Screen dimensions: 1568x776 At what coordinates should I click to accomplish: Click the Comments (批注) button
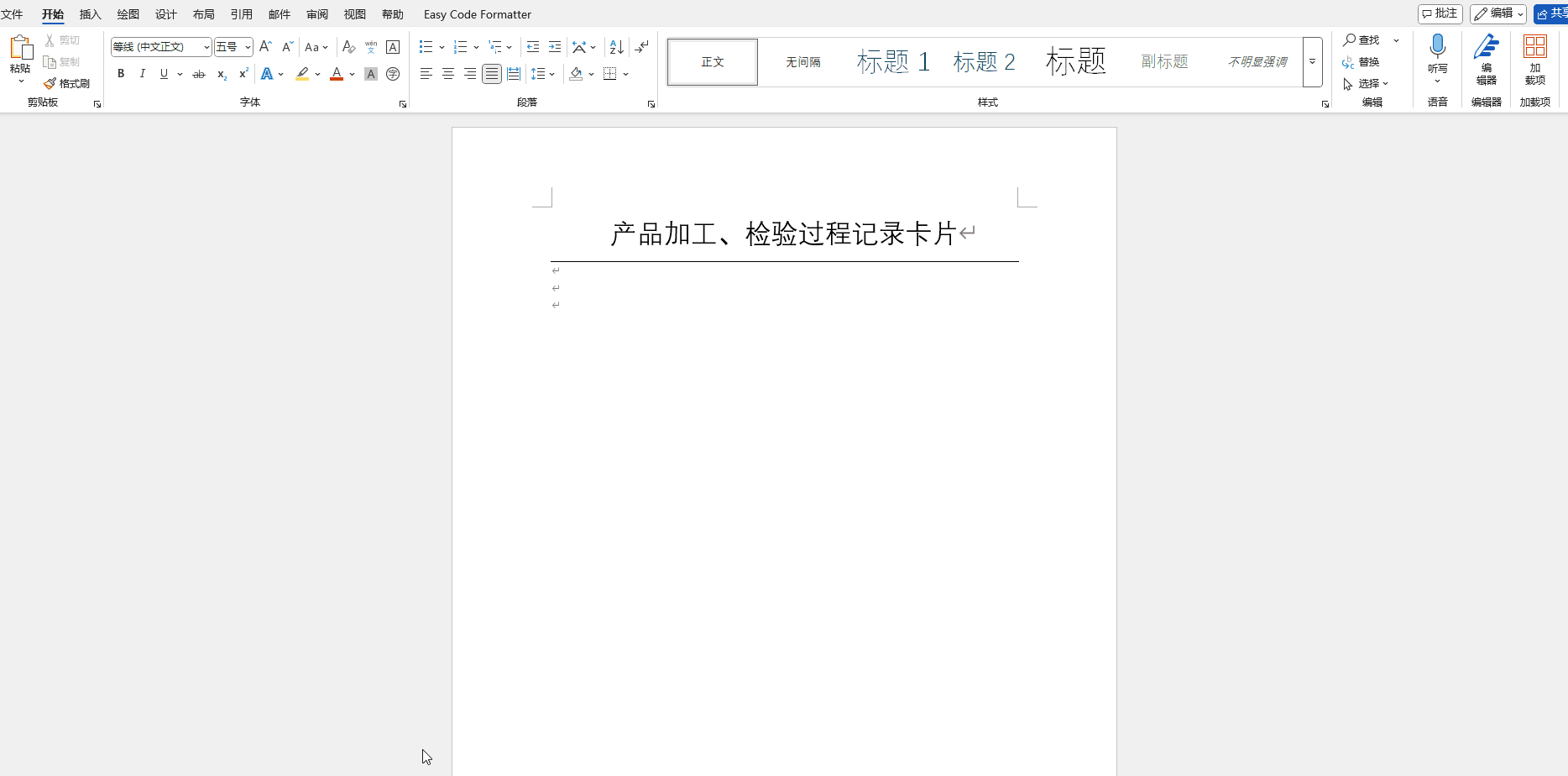[x=1440, y=13]
